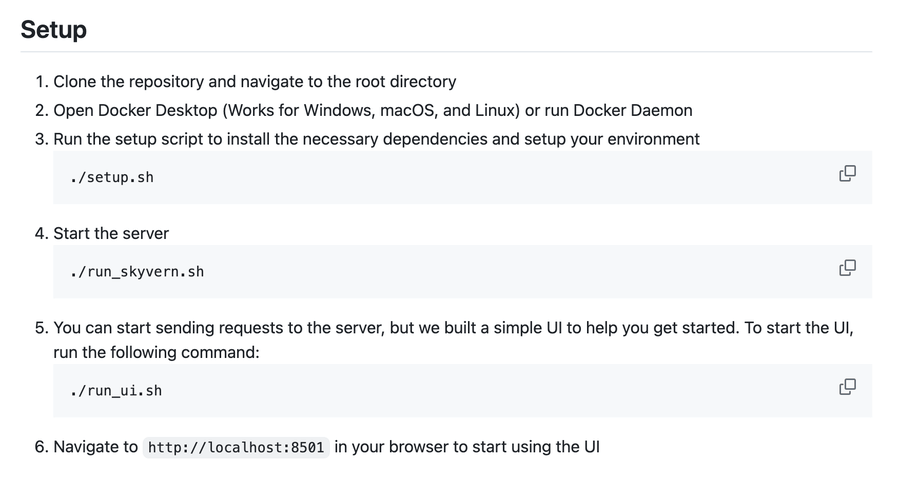
Task: Click the 'Navigate to' text in step six
Action: 95,447
